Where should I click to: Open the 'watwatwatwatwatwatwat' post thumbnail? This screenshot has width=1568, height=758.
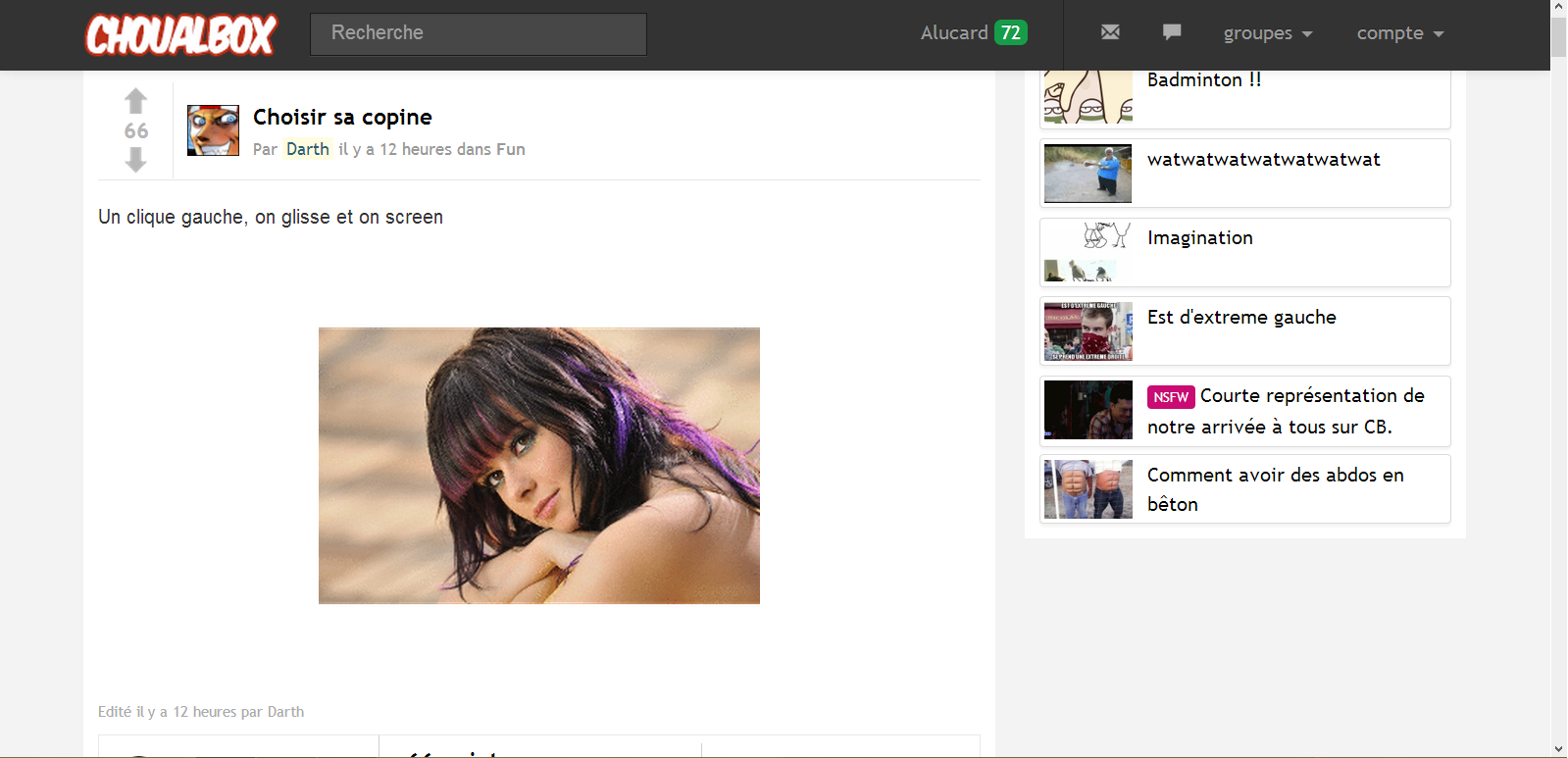[1087, 174]
